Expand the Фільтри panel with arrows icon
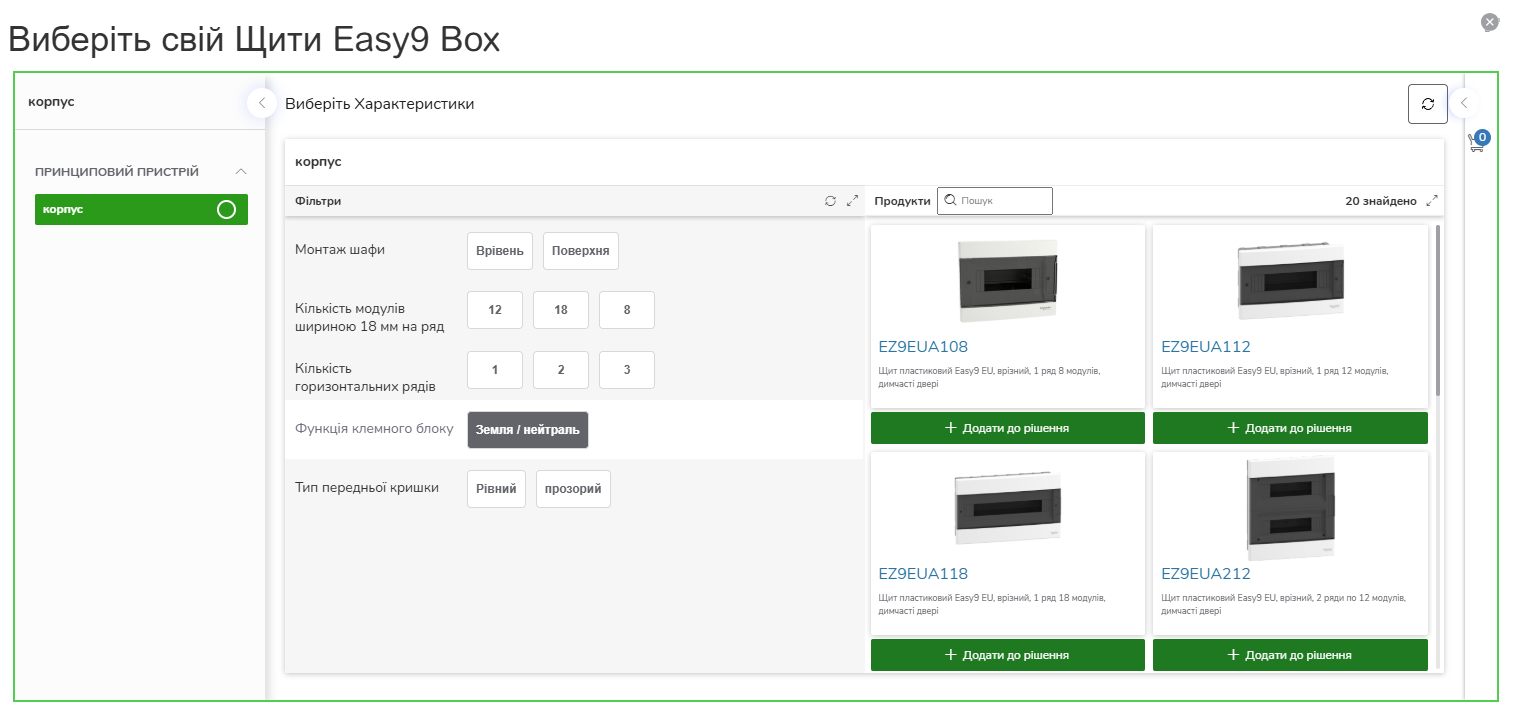The height and width of the screenshot is (711, 1513). [x=852, y=201]
